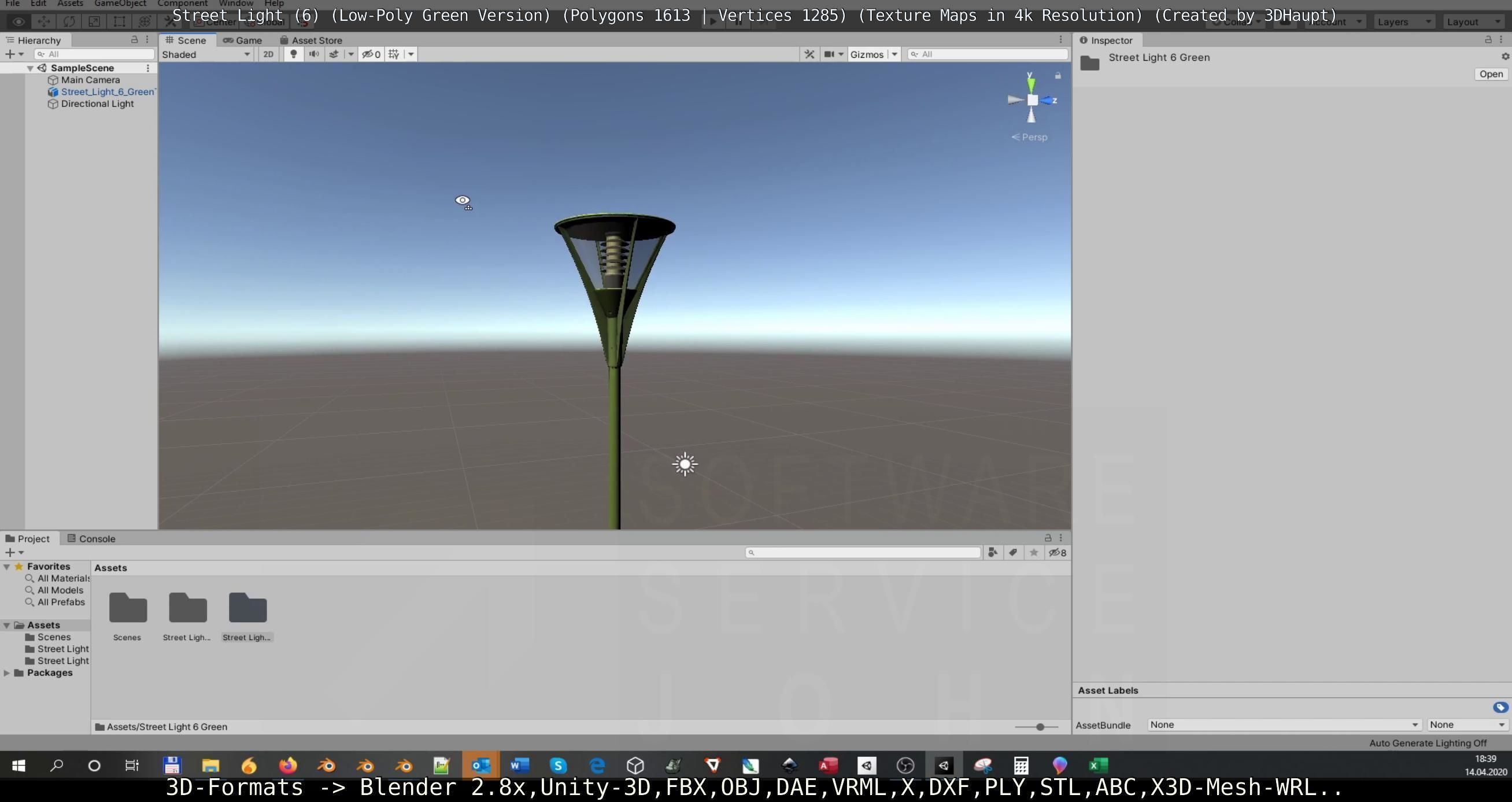1512x802 pixels.
Task: Search by label icon in Project
Action: pos(1013,552)
